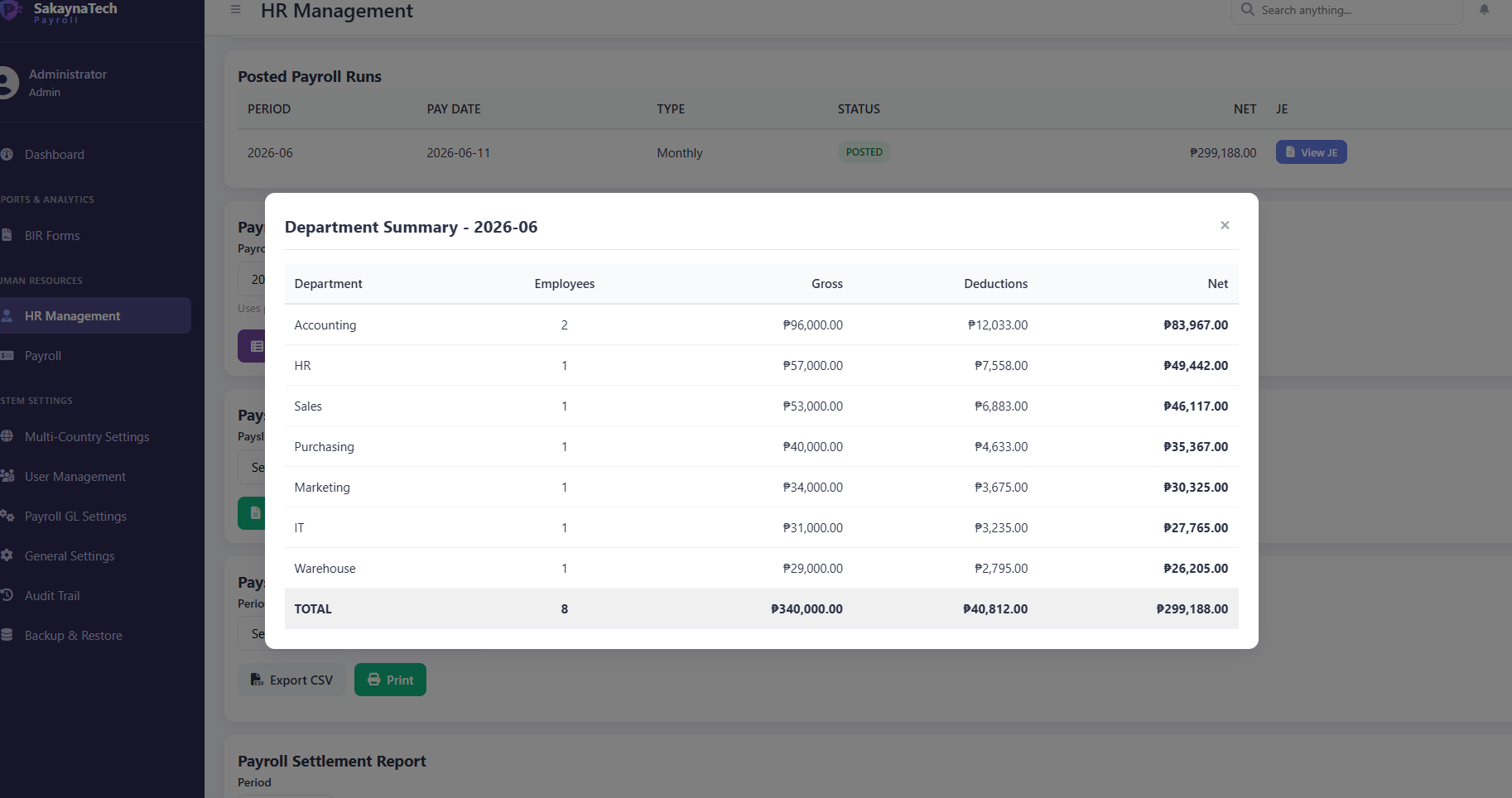This screenshot has width=1512, height=798.
Task: Click the document icon on View JE button
Action: pyautogui.click(x=1290, y=152)
